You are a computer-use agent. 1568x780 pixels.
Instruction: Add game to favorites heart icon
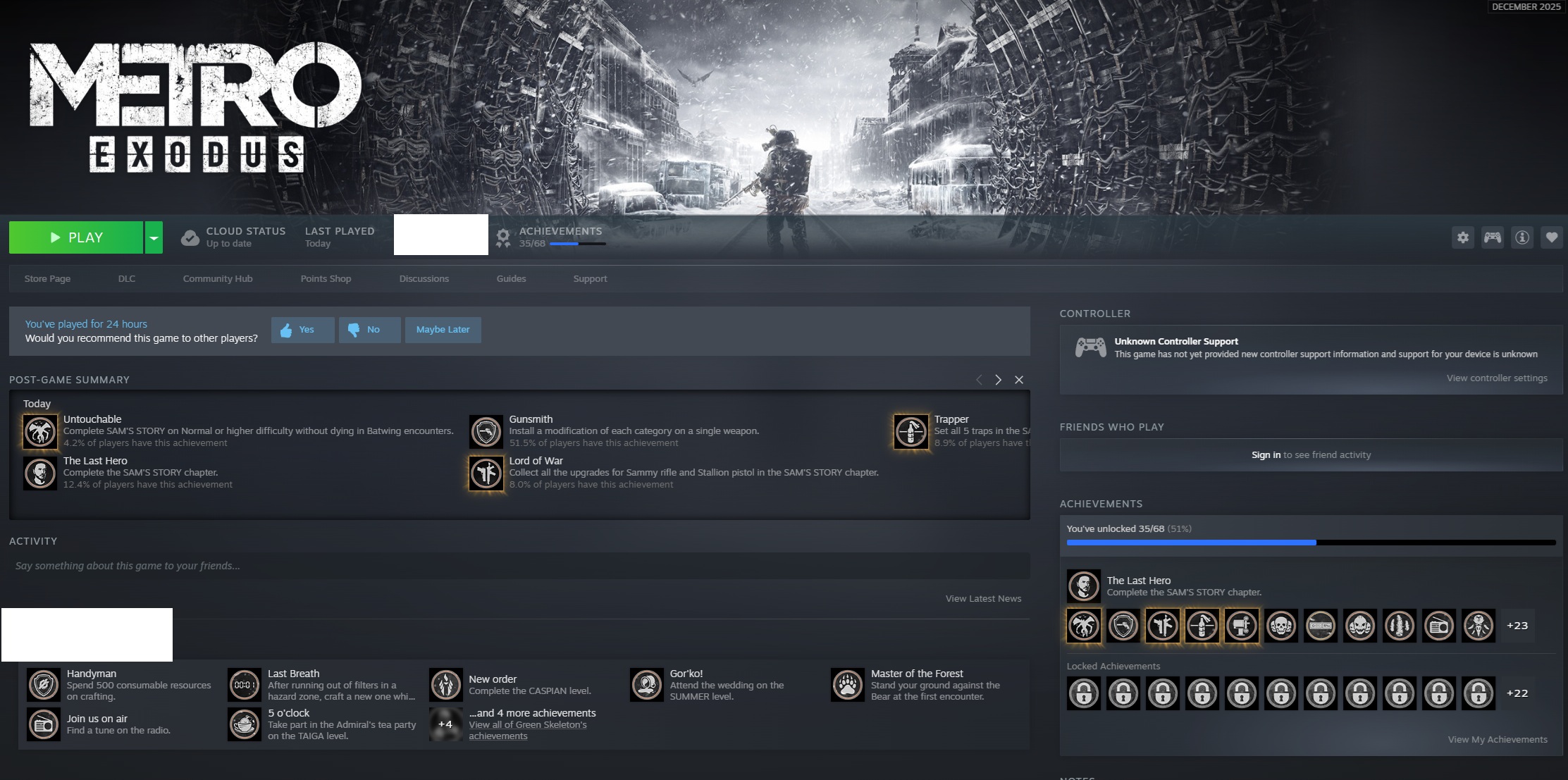point(1552,237)
